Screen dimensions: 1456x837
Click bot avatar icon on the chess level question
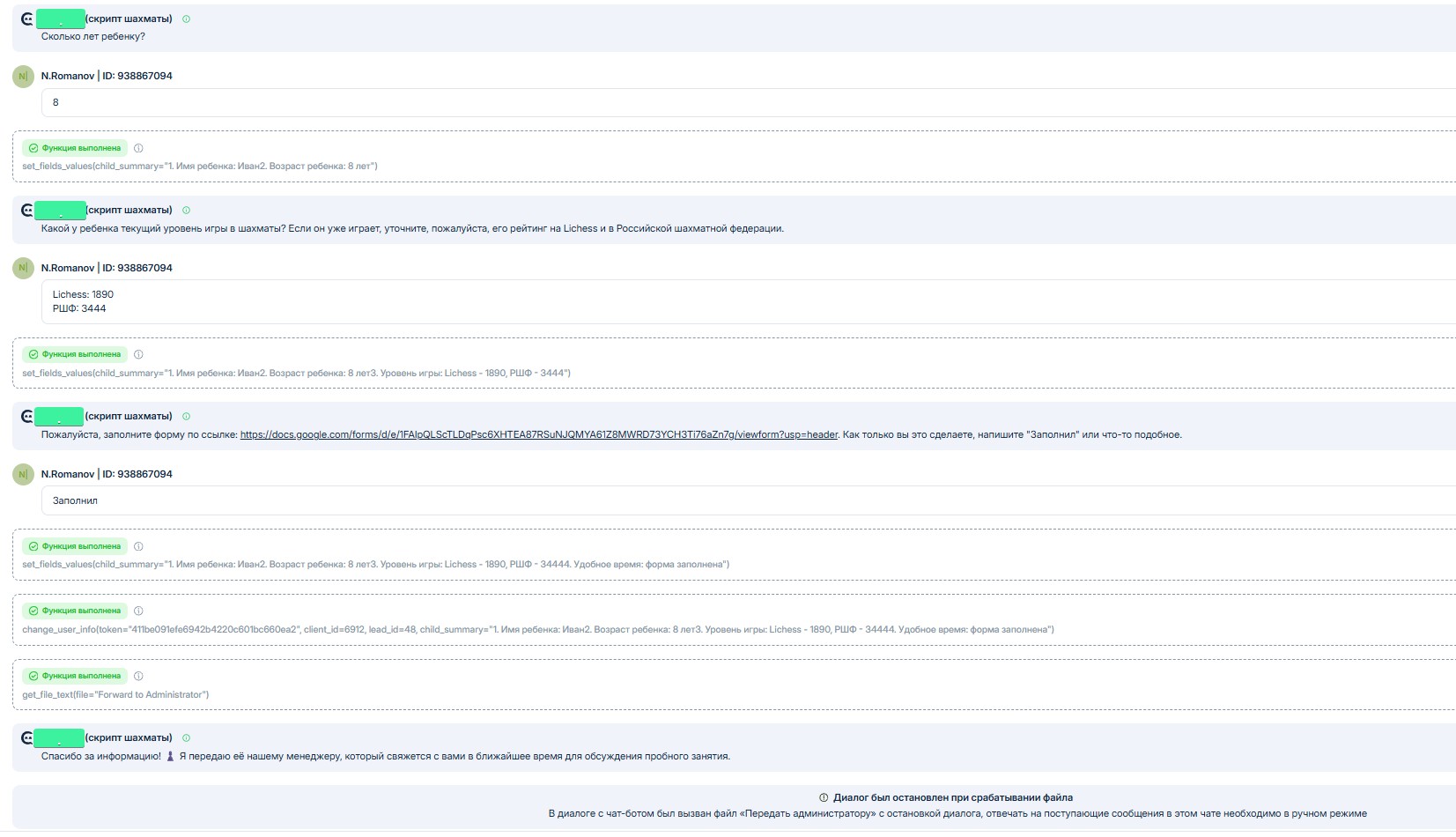(27, 210)
